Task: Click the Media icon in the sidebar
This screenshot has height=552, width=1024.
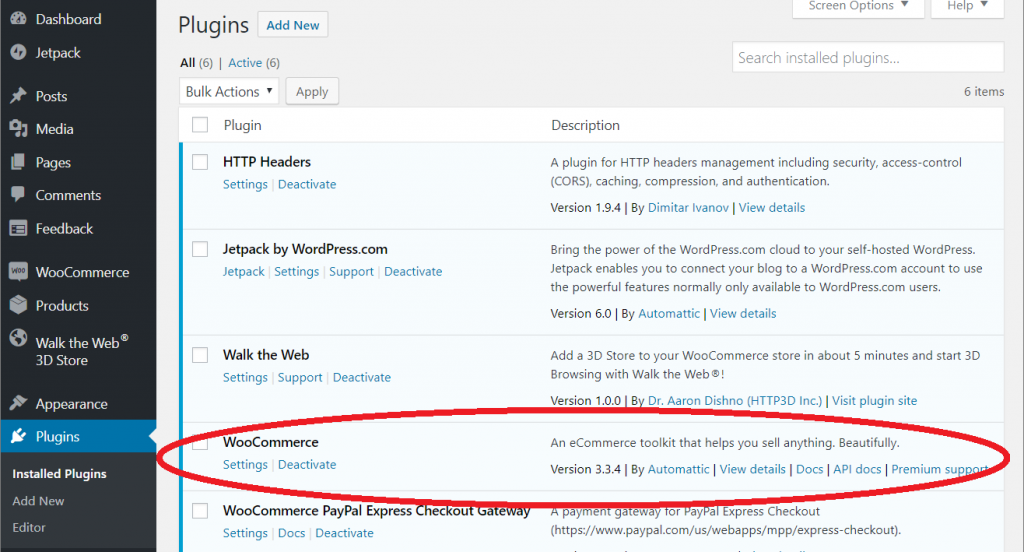Action: tap(18, 129)
